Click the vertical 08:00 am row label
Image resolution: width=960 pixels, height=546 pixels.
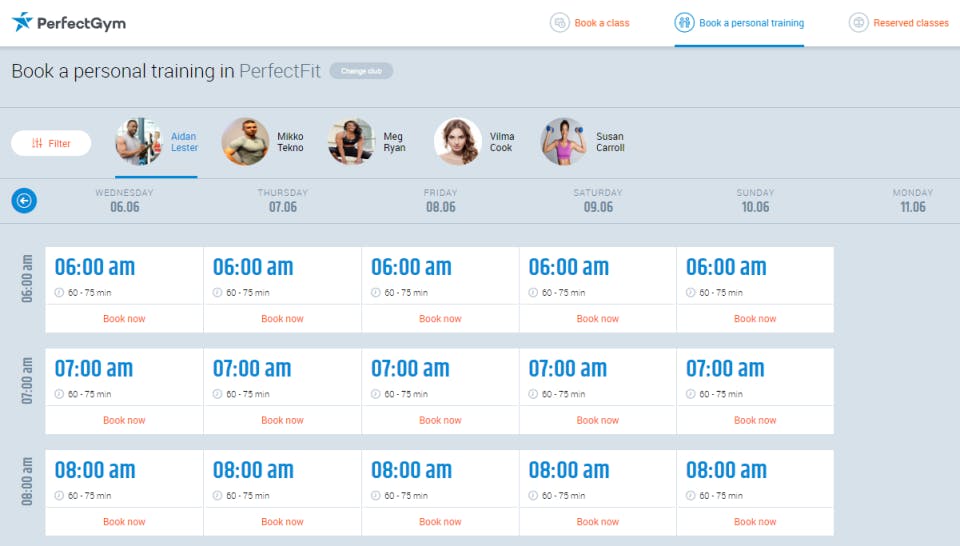(27, 482)
